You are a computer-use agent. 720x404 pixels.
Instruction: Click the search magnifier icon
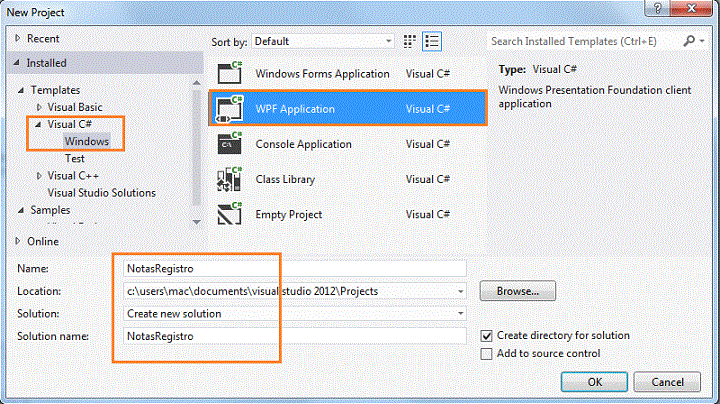[x=689, y=41]
